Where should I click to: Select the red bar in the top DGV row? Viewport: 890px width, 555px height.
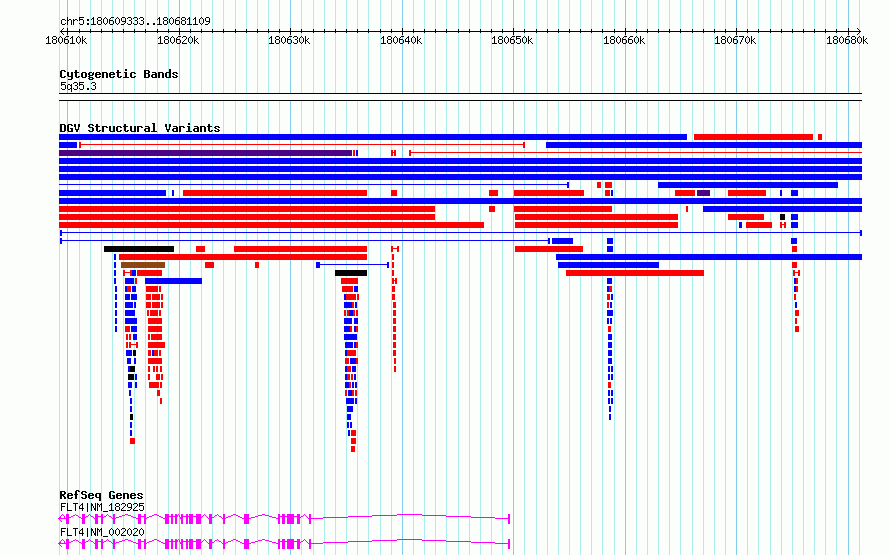[x=753, y=137]
